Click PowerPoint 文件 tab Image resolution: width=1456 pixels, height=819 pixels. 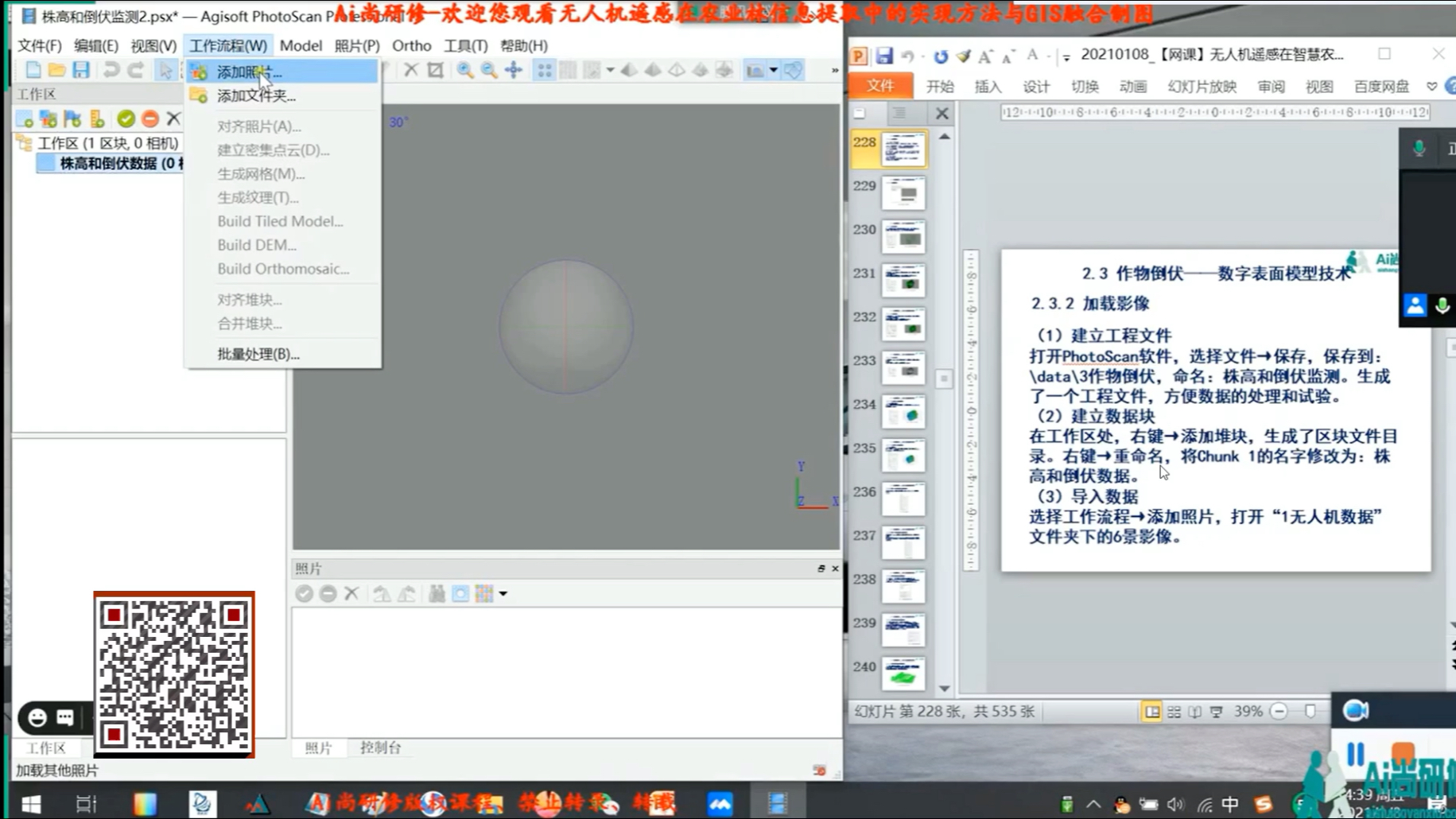tap(880, 86)
